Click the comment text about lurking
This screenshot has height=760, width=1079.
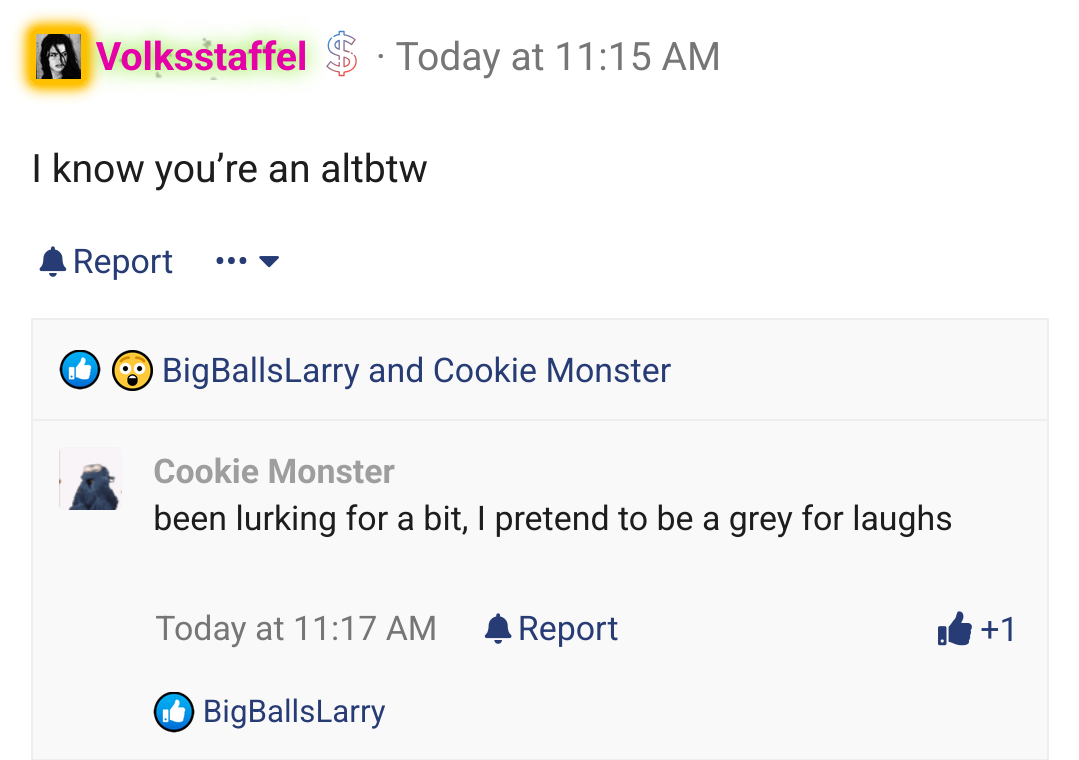(552, 519)
